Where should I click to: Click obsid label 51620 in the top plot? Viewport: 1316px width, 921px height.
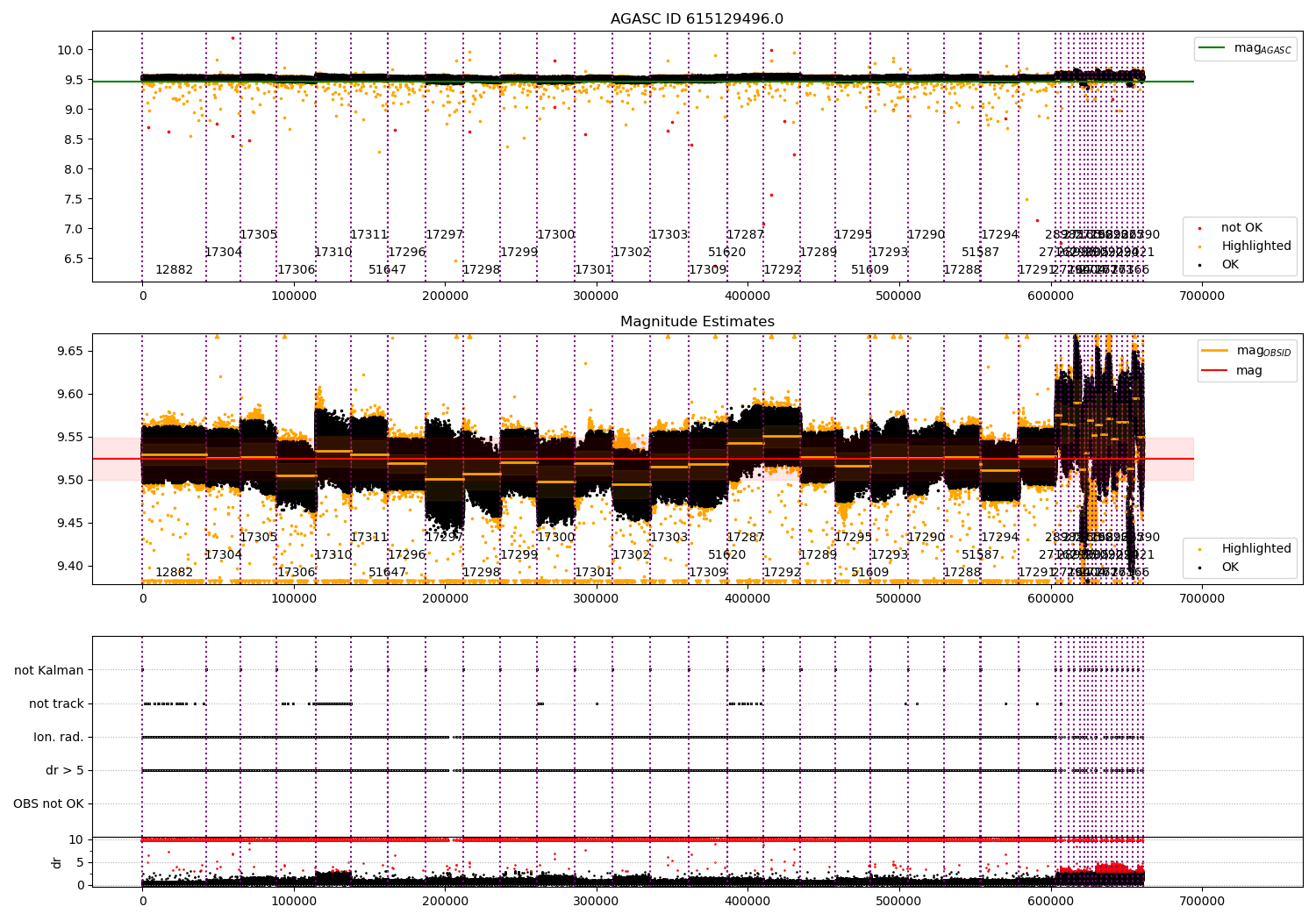[x=726, y=253]
